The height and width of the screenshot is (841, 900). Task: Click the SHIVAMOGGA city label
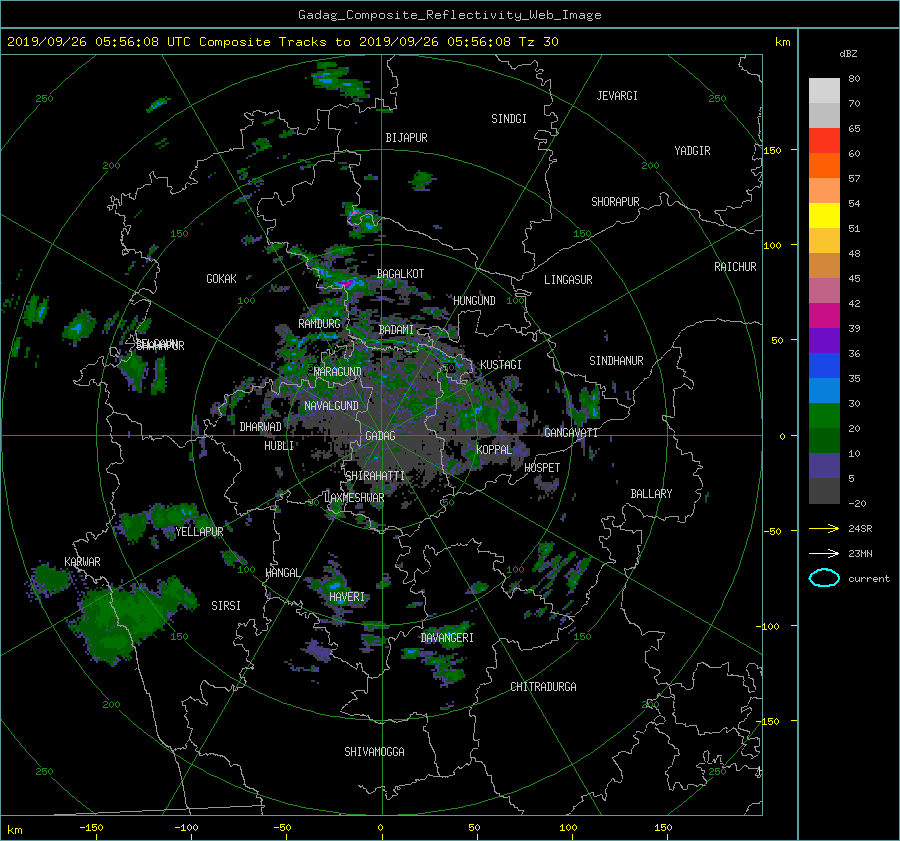(374, 752)
